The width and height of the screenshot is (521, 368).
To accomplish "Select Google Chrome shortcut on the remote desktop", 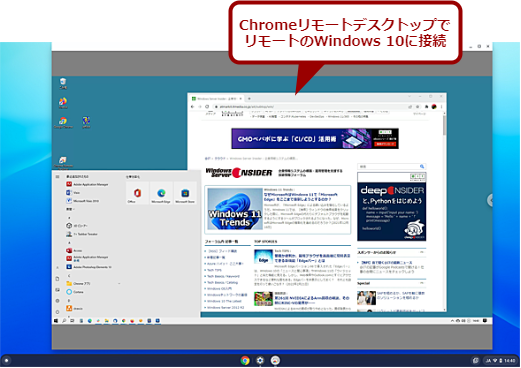I will tap(63, 123).
